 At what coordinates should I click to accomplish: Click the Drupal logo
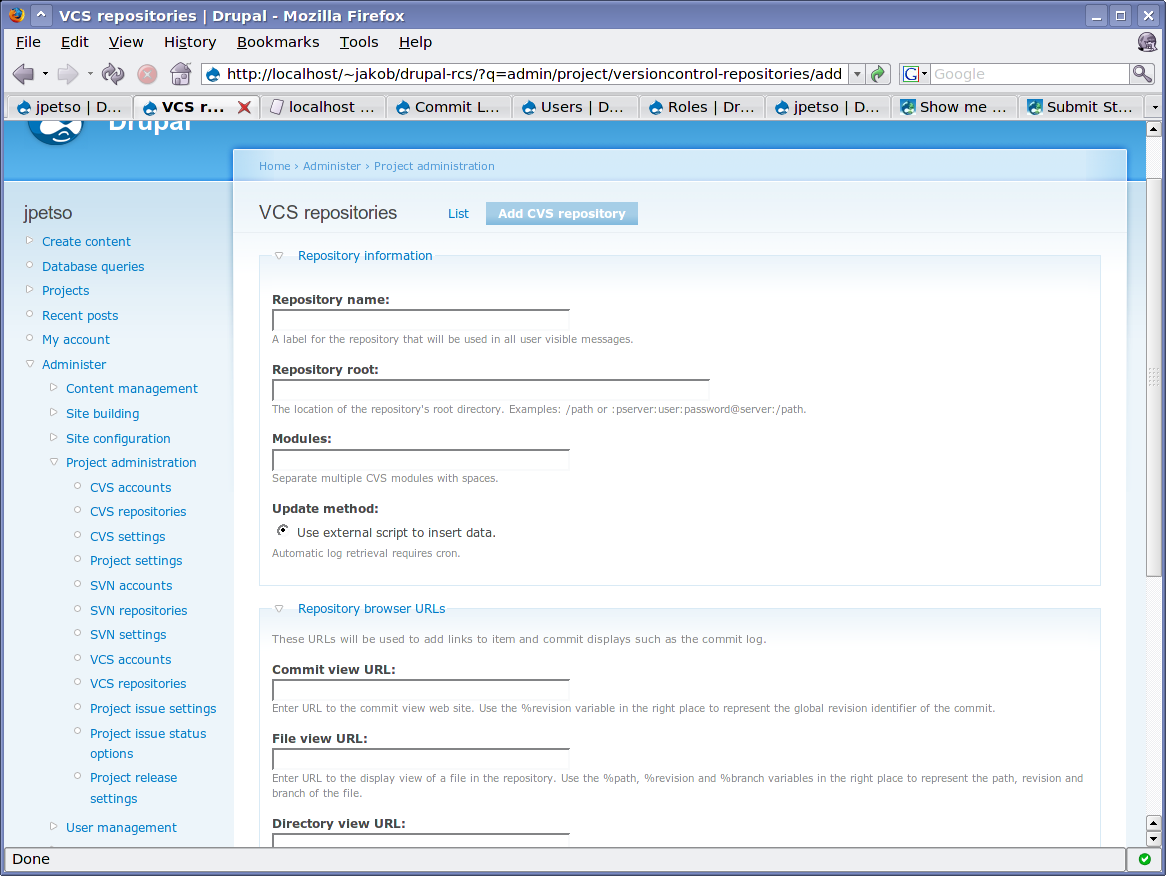pyautogui.click(x=55, y=130)
